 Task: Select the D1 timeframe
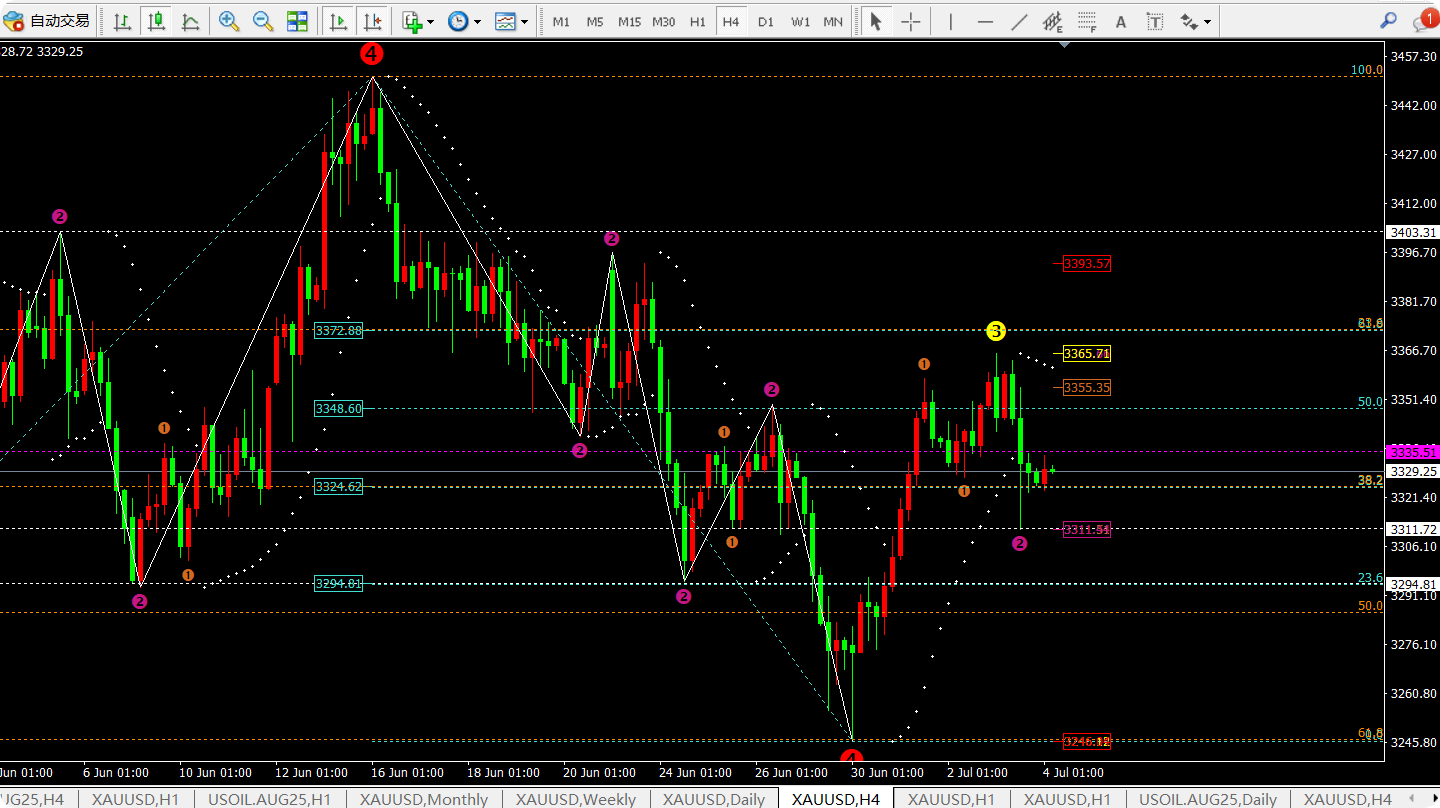[x=765, y=21]
